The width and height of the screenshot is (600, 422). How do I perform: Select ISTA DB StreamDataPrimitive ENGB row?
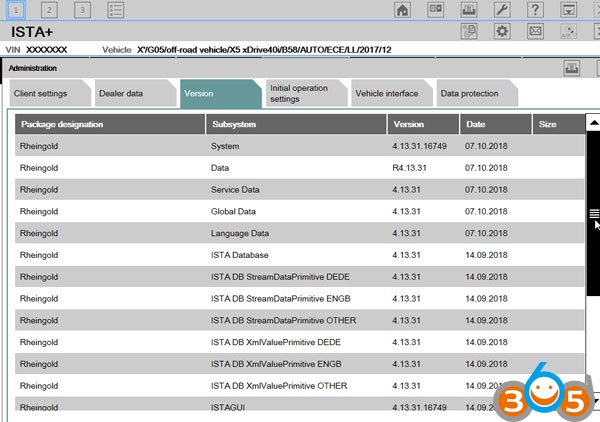[300, 298]
